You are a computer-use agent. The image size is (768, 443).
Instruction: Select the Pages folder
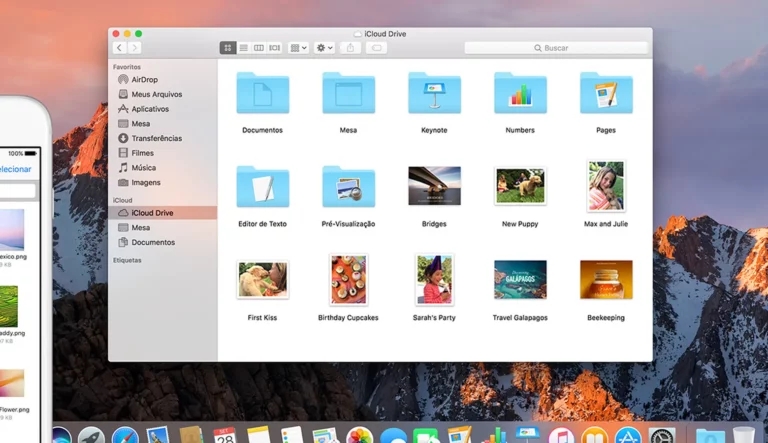click(606, 93)
